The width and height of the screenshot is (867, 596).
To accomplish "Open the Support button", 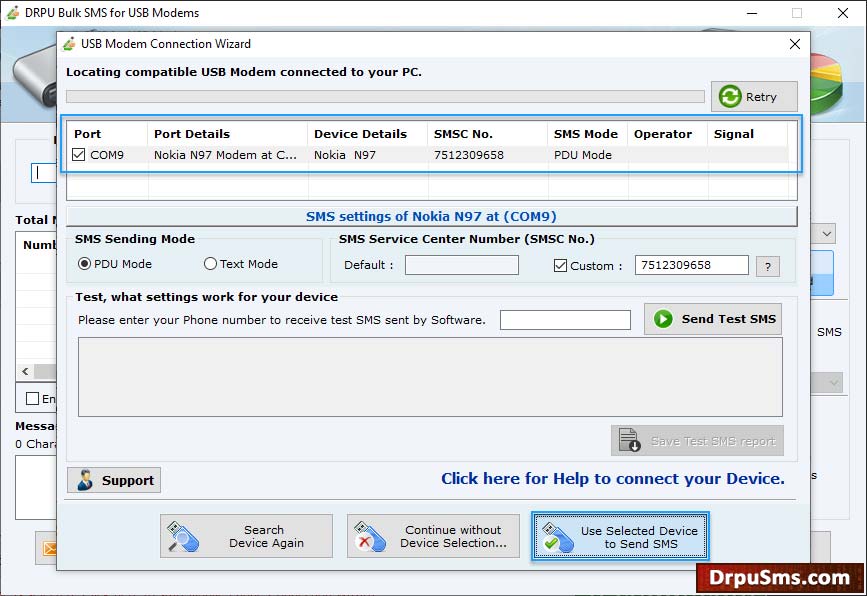I will click(x=114, y=480).
